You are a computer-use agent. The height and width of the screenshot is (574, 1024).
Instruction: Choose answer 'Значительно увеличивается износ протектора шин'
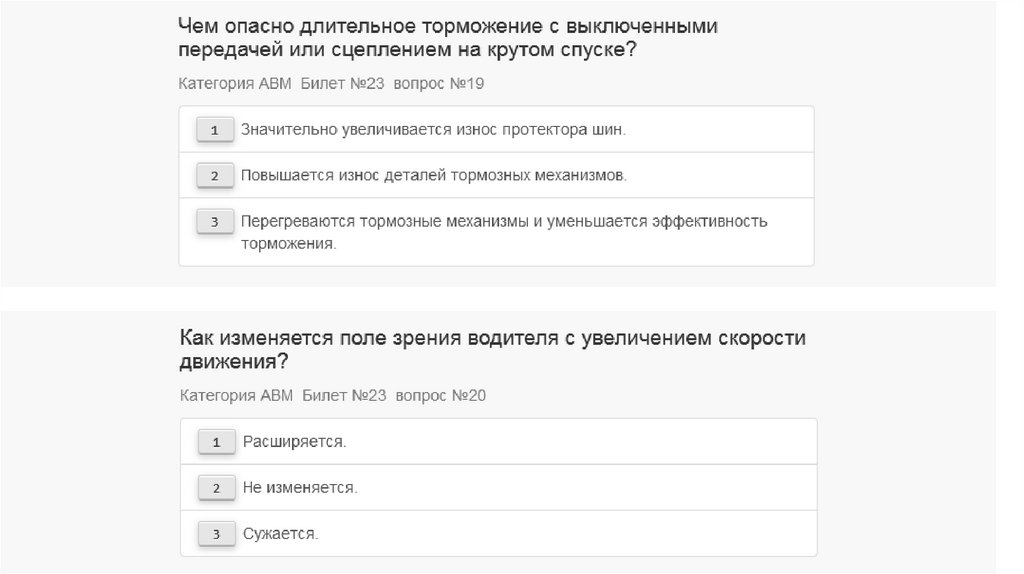pyautogui.click(x=433, y=130)
